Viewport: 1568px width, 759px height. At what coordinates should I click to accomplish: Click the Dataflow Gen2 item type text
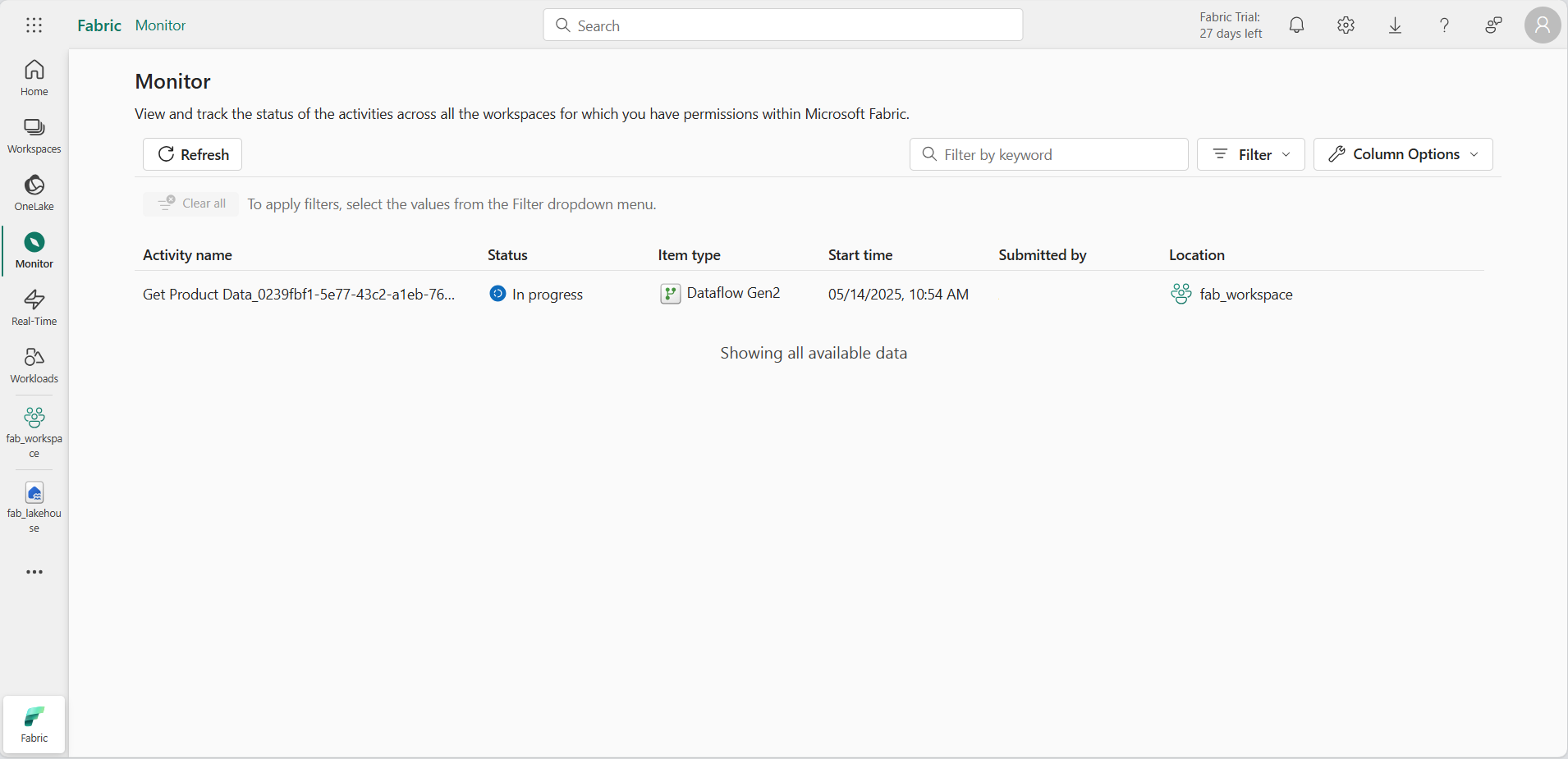pos(733,293)
